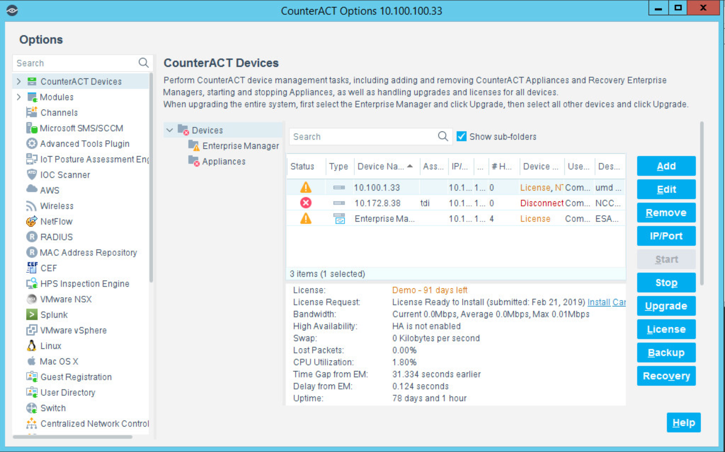Viewport: 725px width, 452px height.
Task: Click warning status icon for 10.100.1.33
Action: (x=306, y=187)
